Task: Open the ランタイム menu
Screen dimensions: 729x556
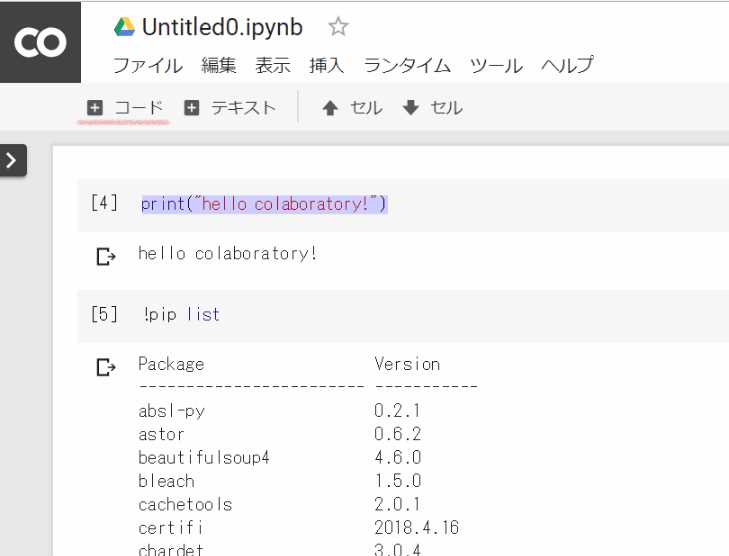Action: pos(407,66)
